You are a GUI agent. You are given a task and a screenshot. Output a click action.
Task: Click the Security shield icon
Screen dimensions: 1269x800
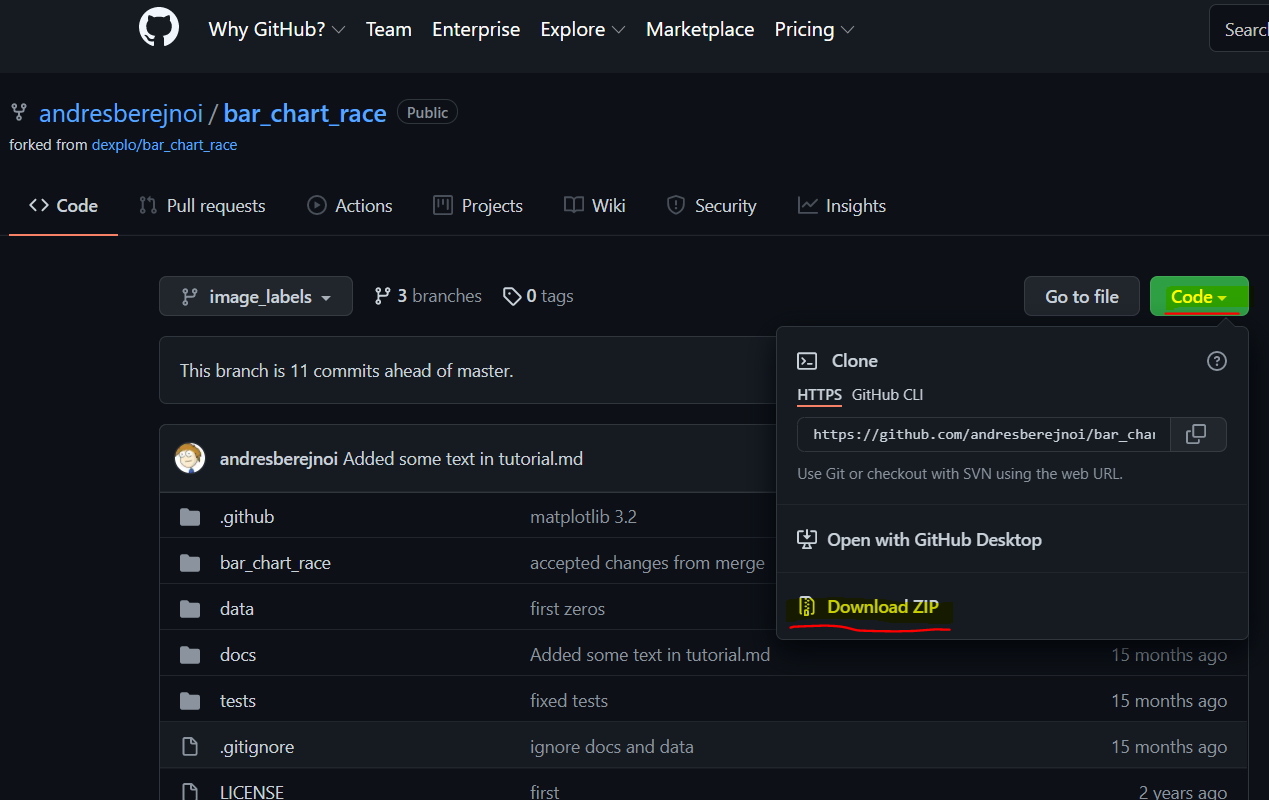click(x=676, y=206)
